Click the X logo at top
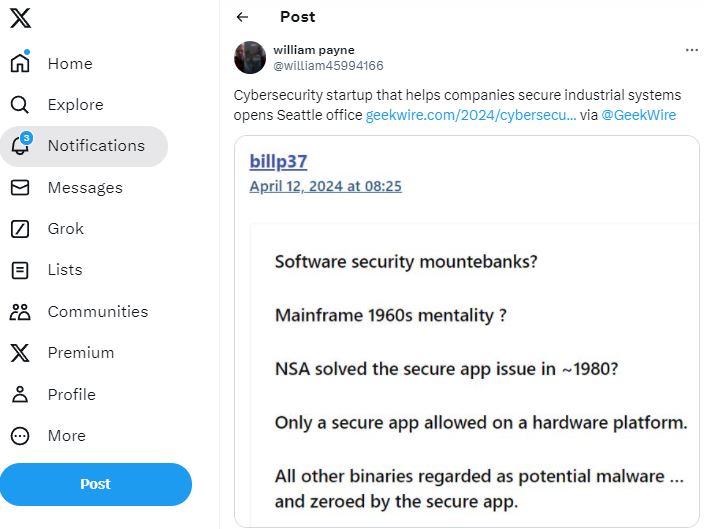This screenshot has height=529, width=704. pos(21,18)
